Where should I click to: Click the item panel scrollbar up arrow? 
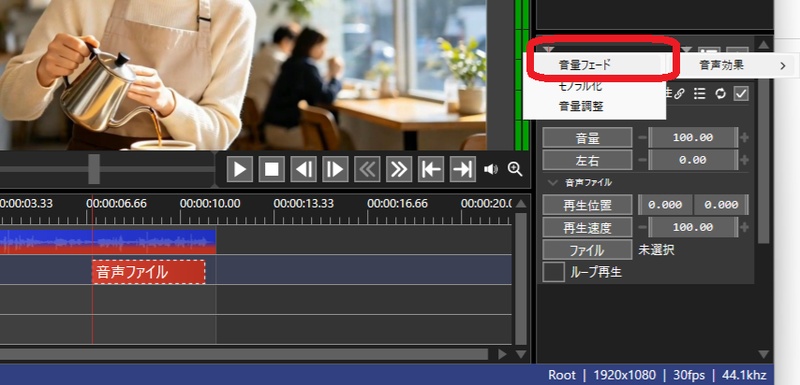coord(763,45)
